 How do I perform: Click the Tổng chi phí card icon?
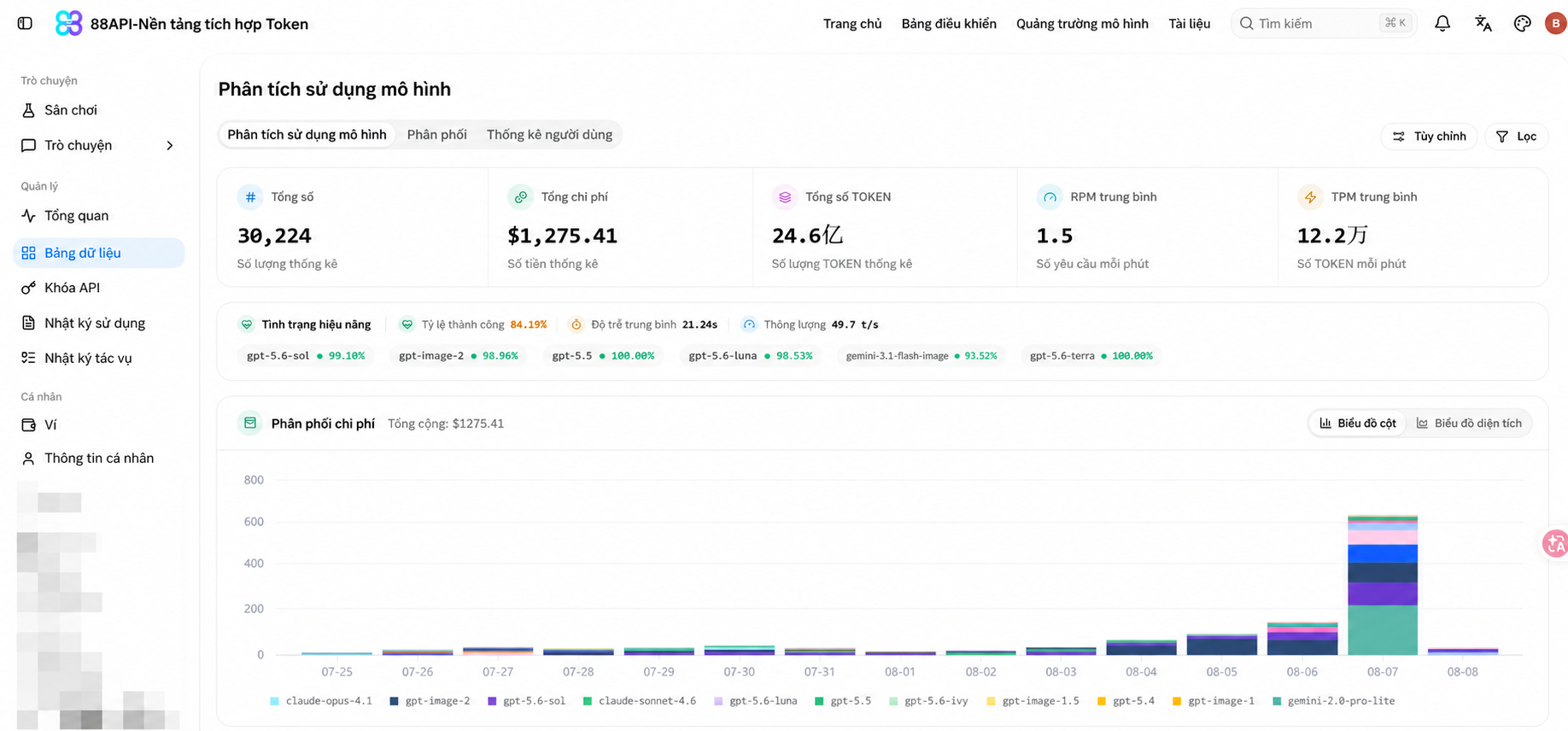[520, 197]
